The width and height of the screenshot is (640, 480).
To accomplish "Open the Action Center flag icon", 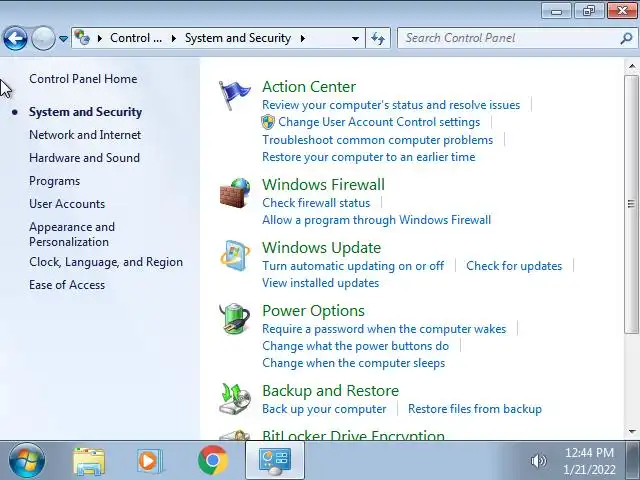I will tap(234, 95).
